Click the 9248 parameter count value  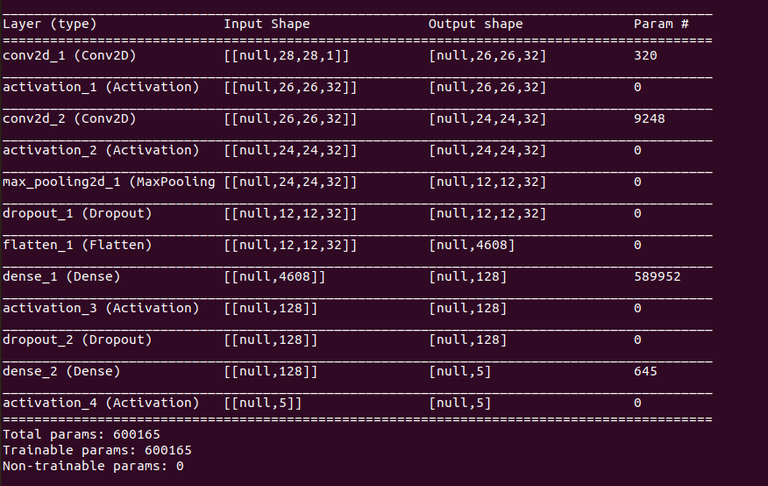click(x=649, y=119)
